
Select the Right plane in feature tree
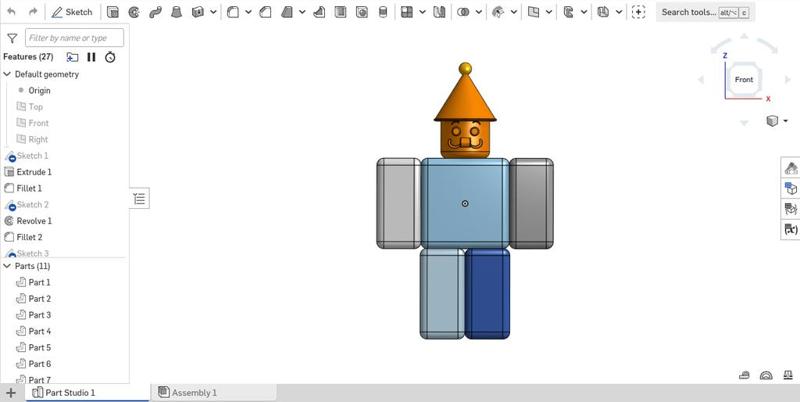[x=38, y=139]
